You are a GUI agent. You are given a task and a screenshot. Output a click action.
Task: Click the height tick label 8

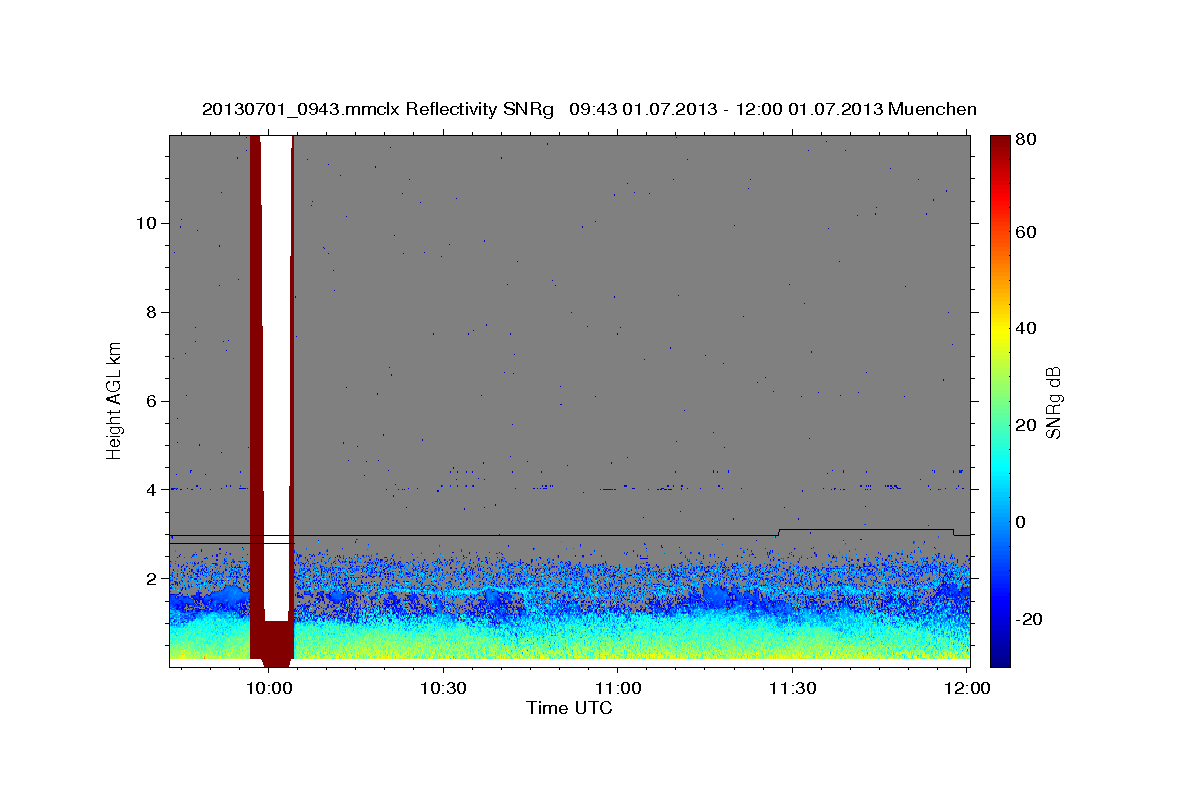click(149, 312)
